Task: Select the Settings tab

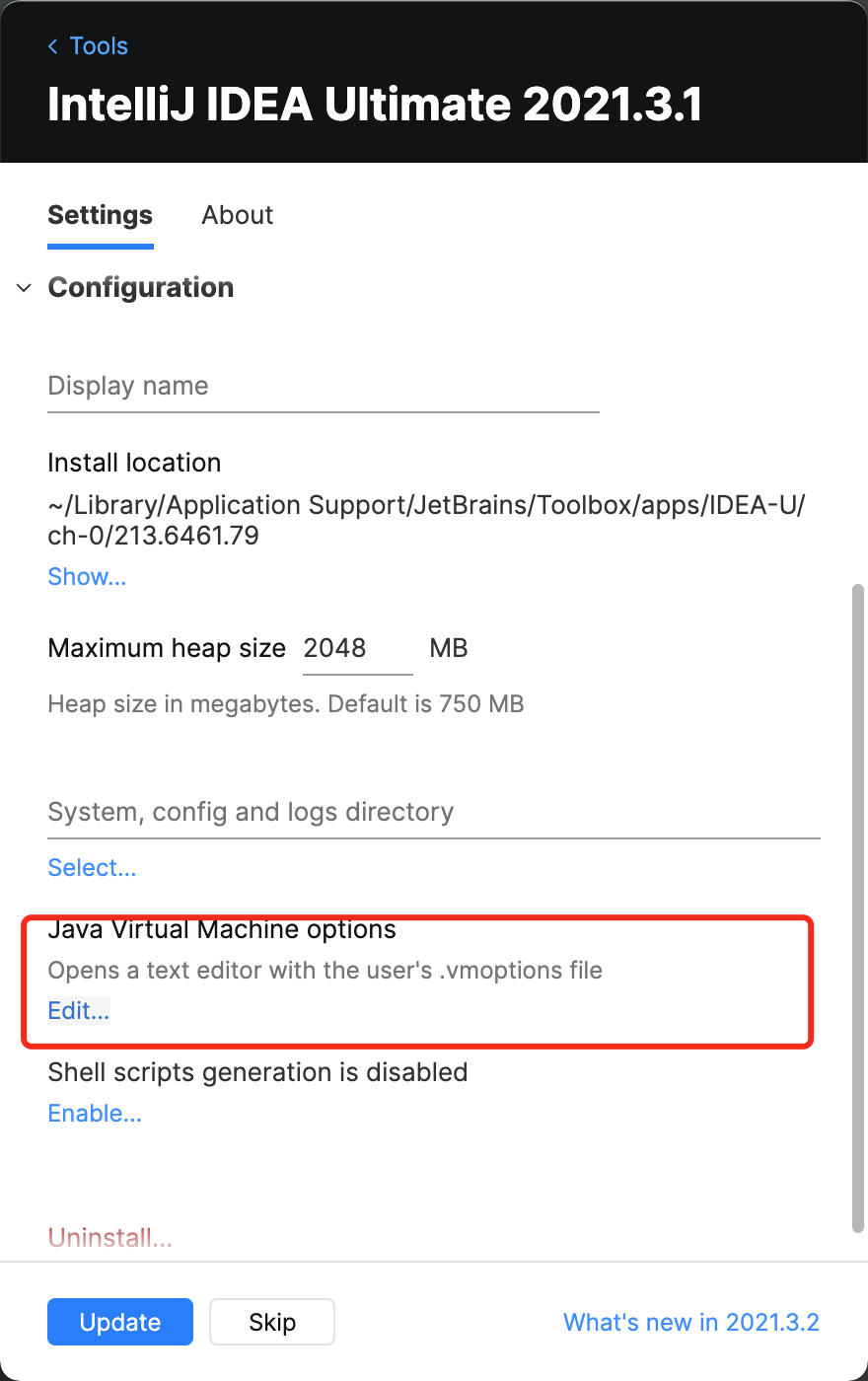Action: click(x=101, y=215)
